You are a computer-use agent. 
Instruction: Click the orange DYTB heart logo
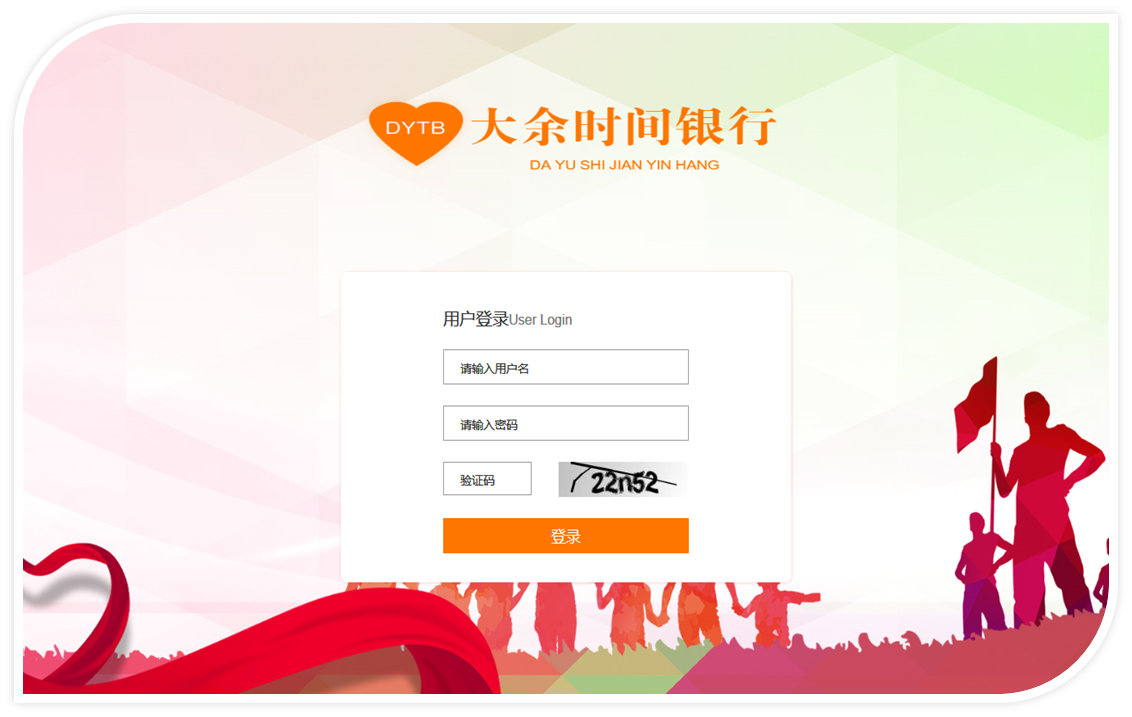coord(415,133)
